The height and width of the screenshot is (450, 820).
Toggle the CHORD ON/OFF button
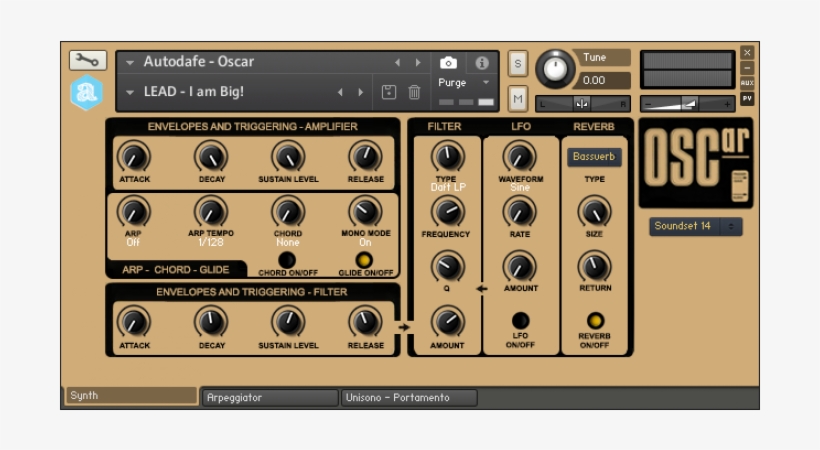(287, 260)
